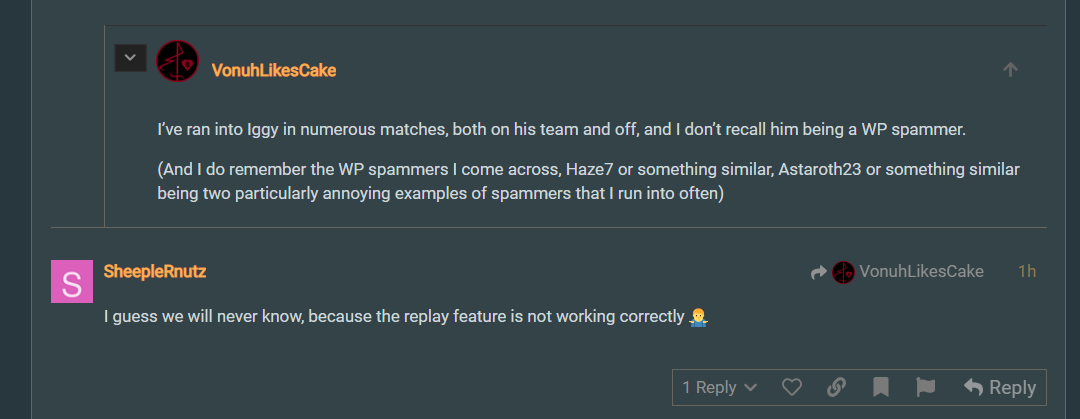Show the parent post via VonuhLikesCake reply-to label
Screen dimensions: 1080x419
pos(921,272)
